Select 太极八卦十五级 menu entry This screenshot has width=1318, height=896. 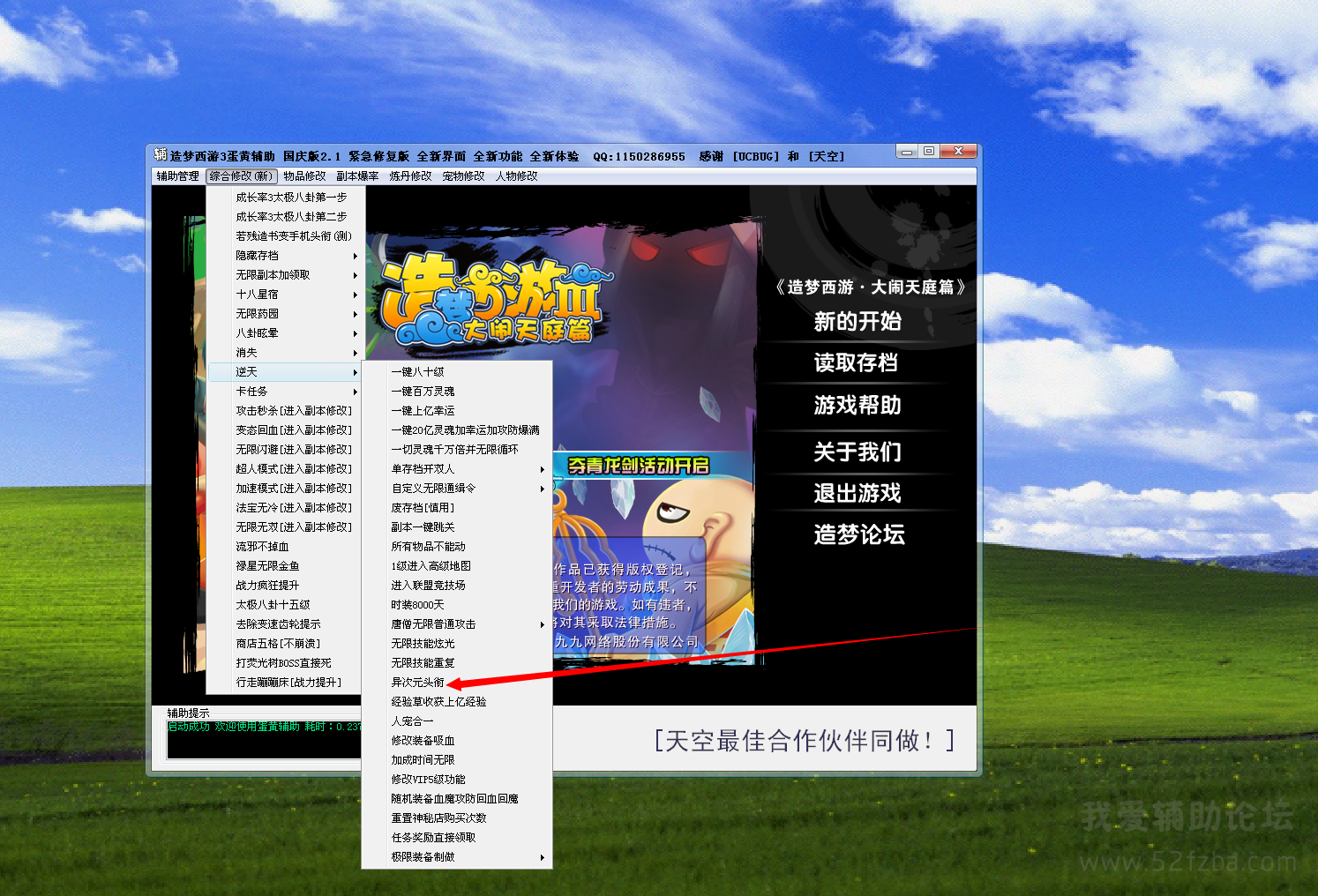(284, 605)
